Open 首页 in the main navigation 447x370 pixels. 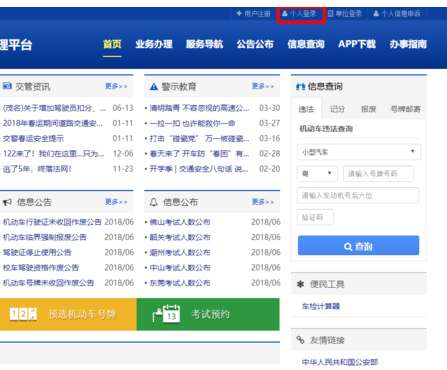point(112,44)
